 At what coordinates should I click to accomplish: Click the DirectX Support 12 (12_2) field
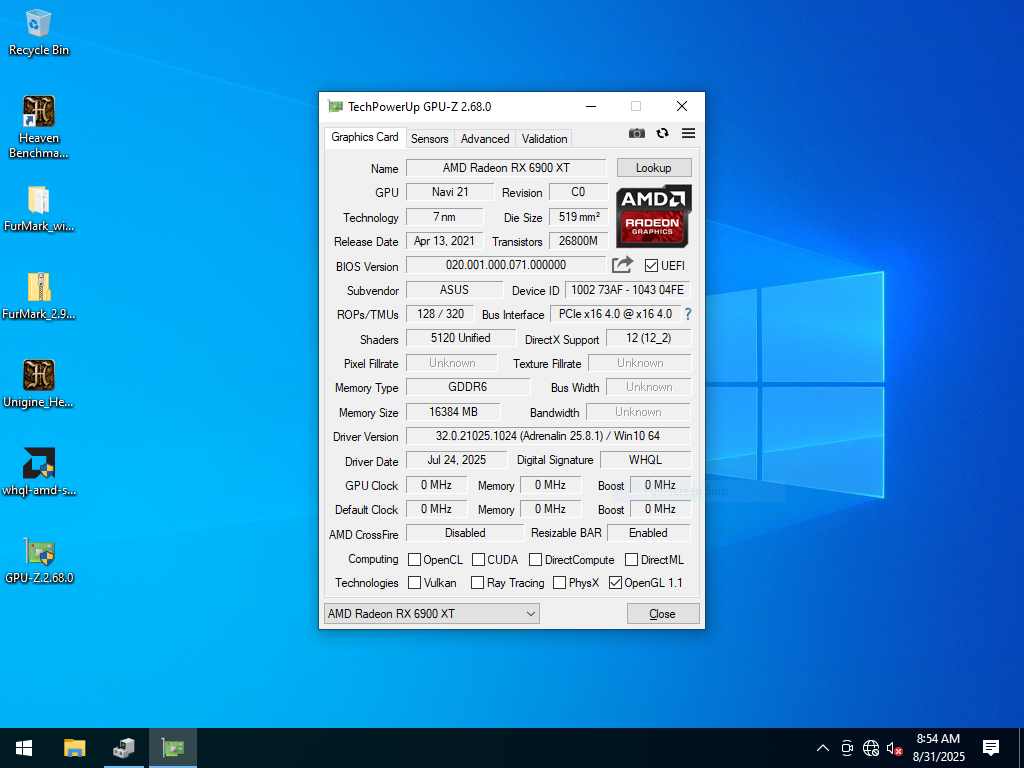[x=648, y=338]
